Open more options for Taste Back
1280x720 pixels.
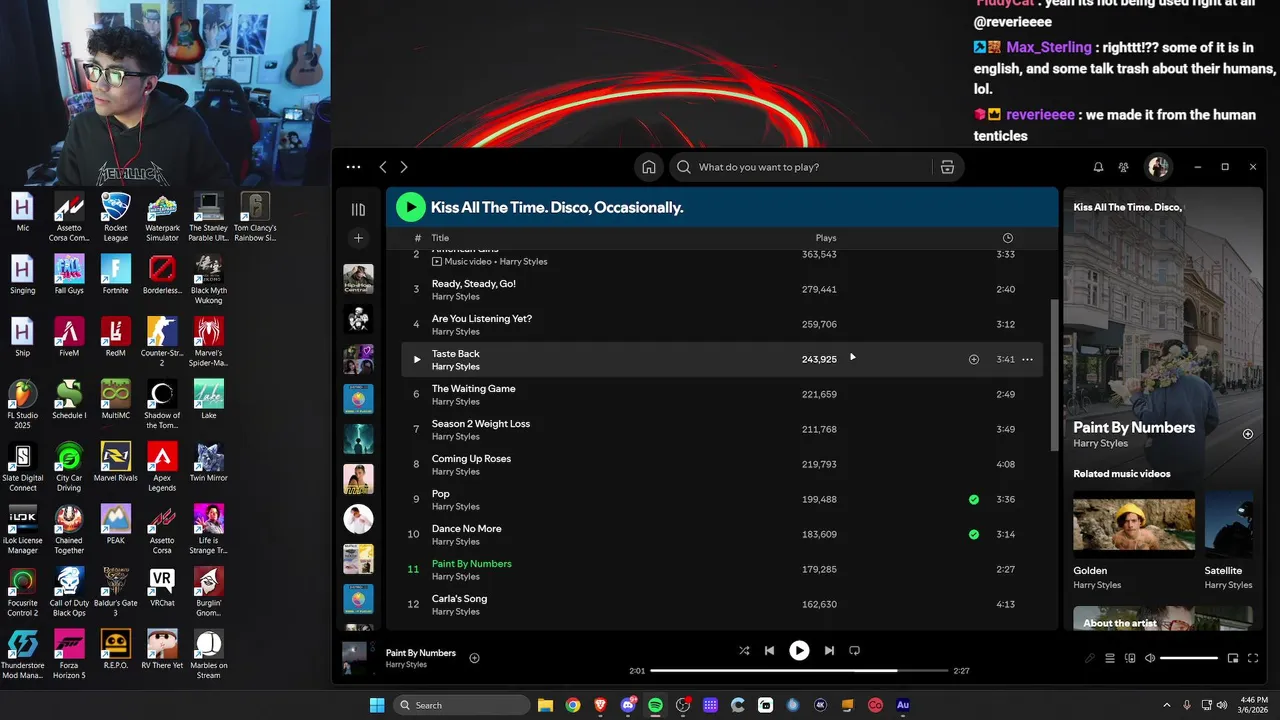(1027, 359)
